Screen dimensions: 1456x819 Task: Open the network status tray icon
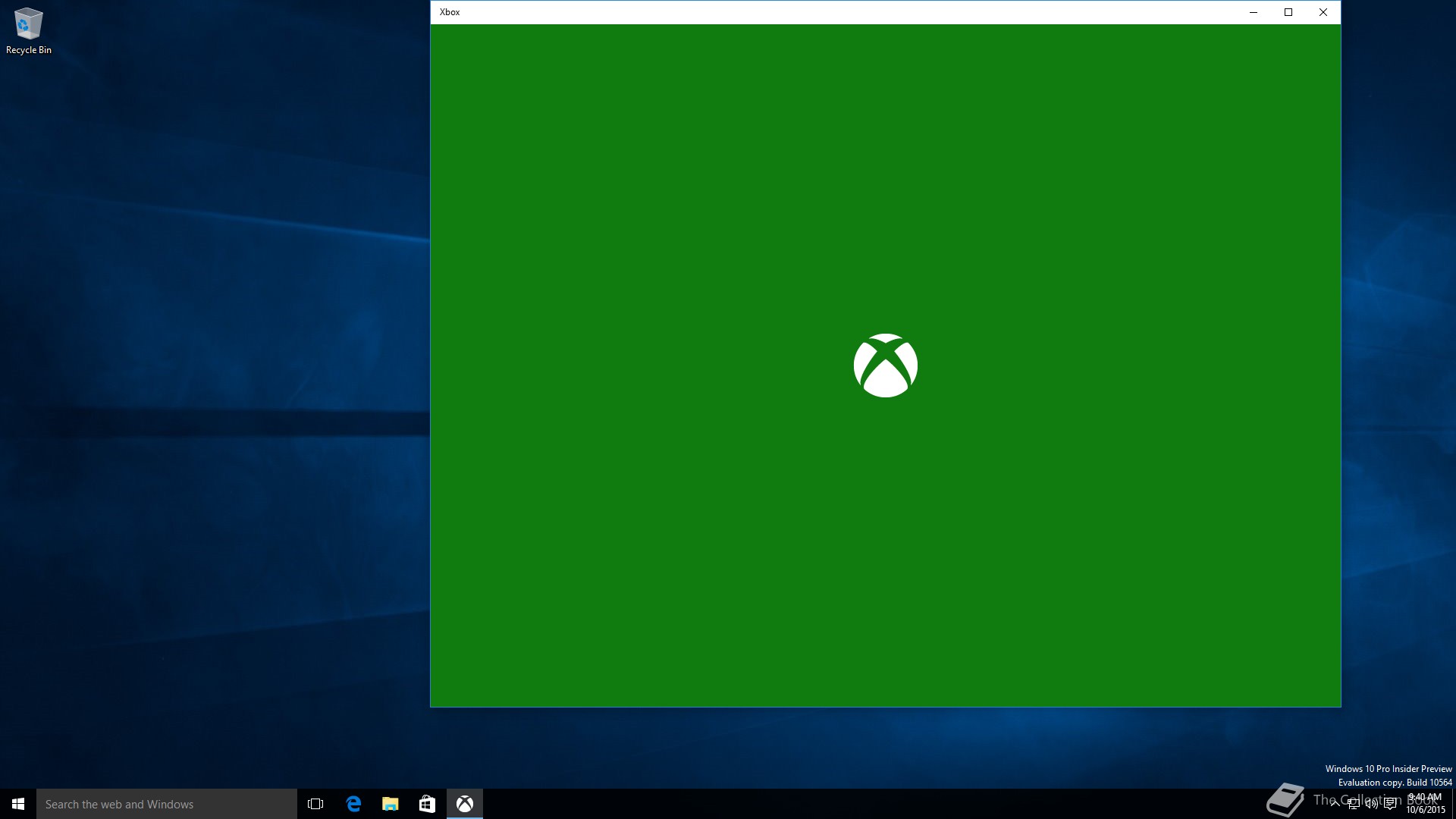[1354, 804]
